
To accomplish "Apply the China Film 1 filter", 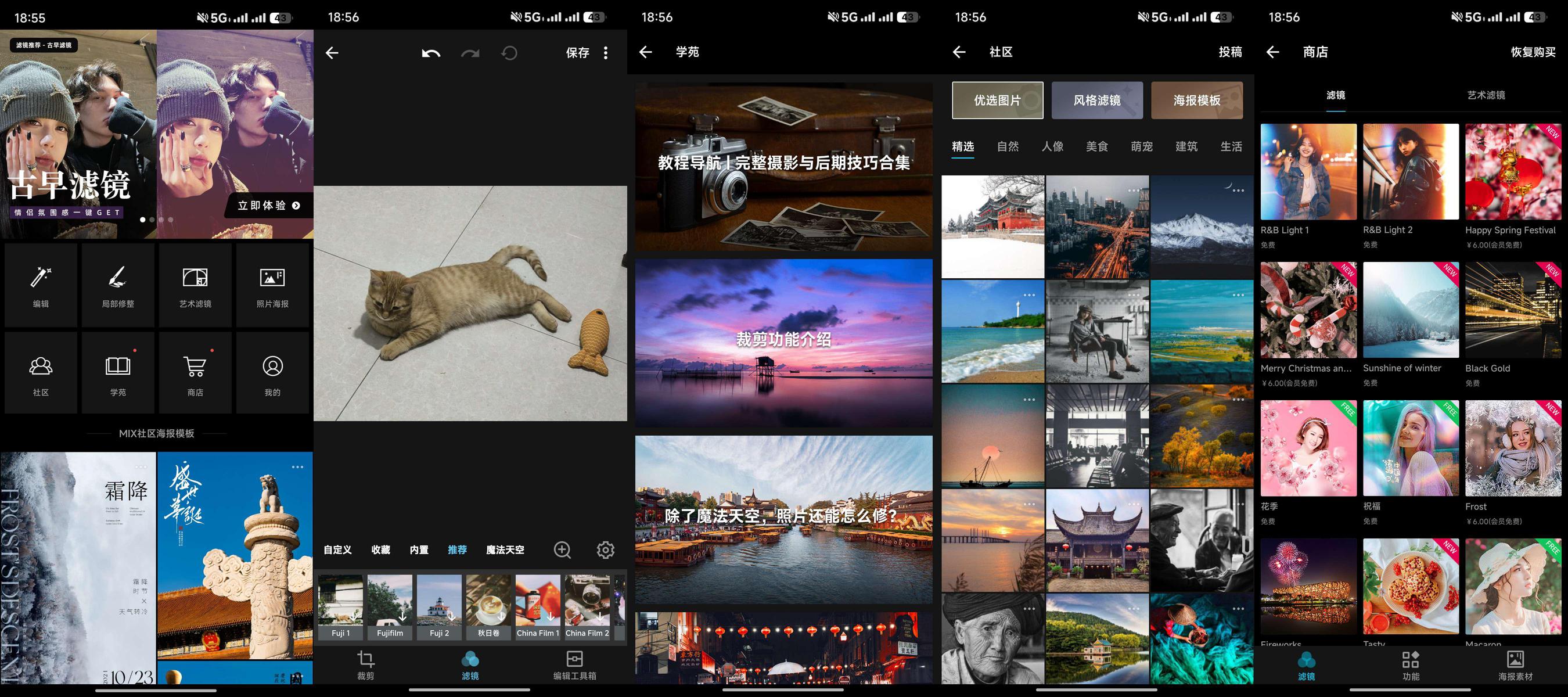I will (x=538, y=608).
